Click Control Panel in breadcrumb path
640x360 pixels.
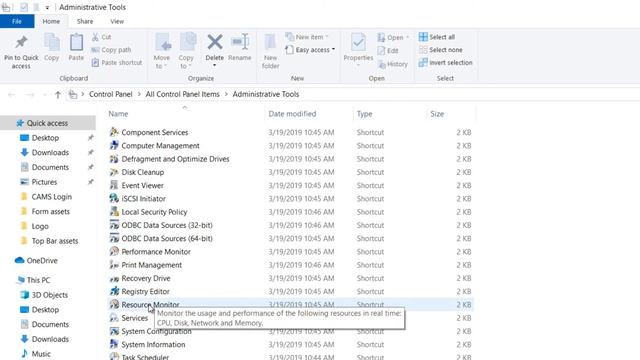tap(111, 94)
